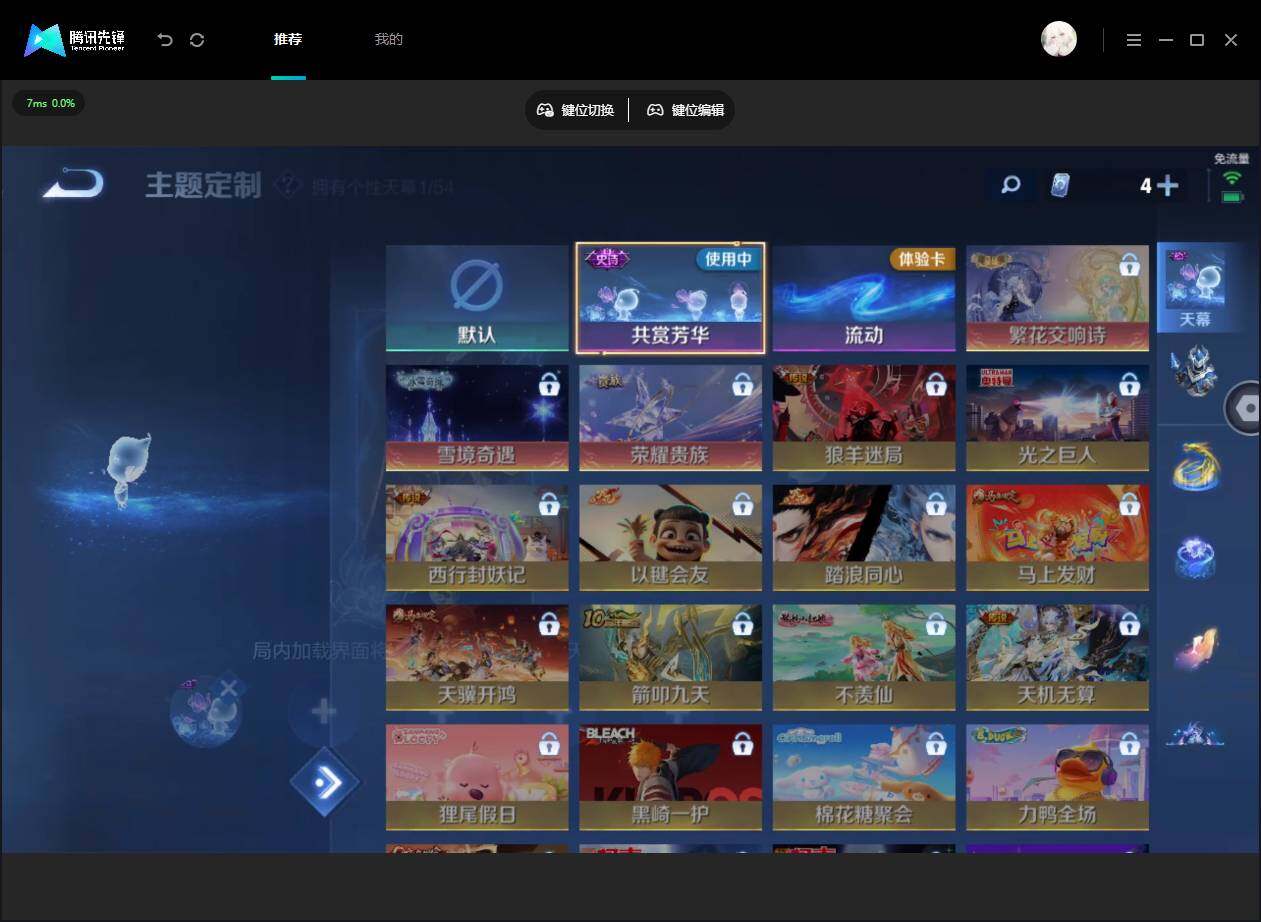1261x922 pixels.
Task: Click the hexagon floating button at the right edge
Action: pyautogui.click(x=1244, y=408)
